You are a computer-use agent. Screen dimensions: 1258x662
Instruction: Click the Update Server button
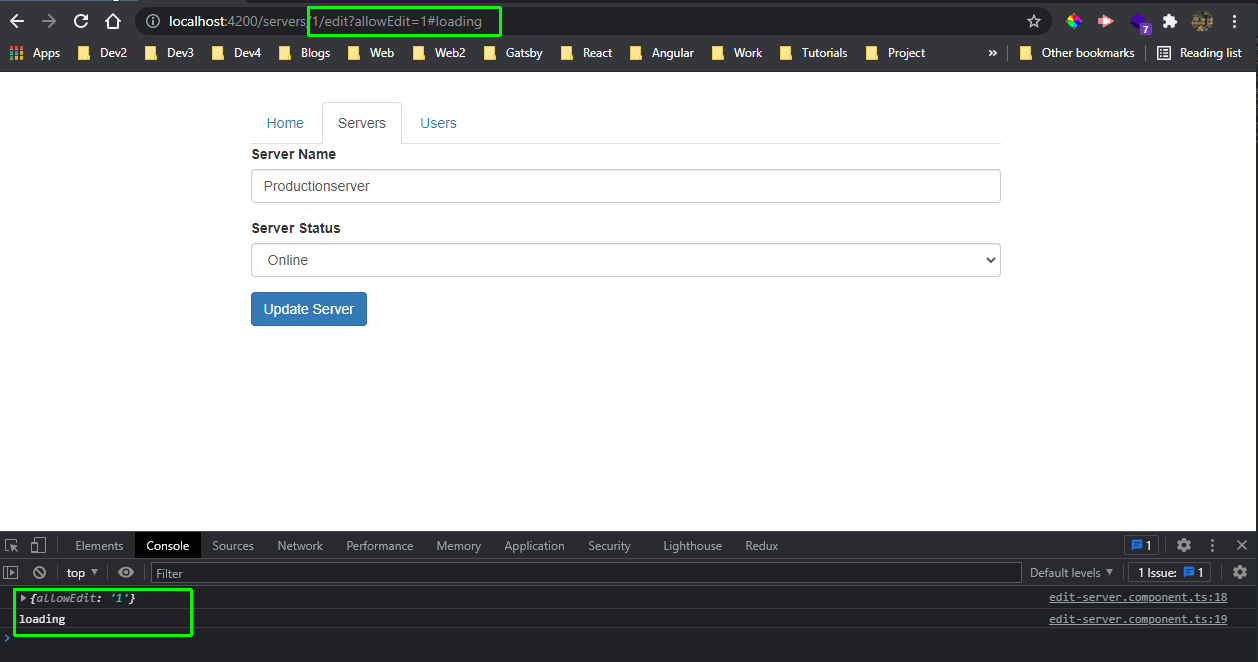309,309
